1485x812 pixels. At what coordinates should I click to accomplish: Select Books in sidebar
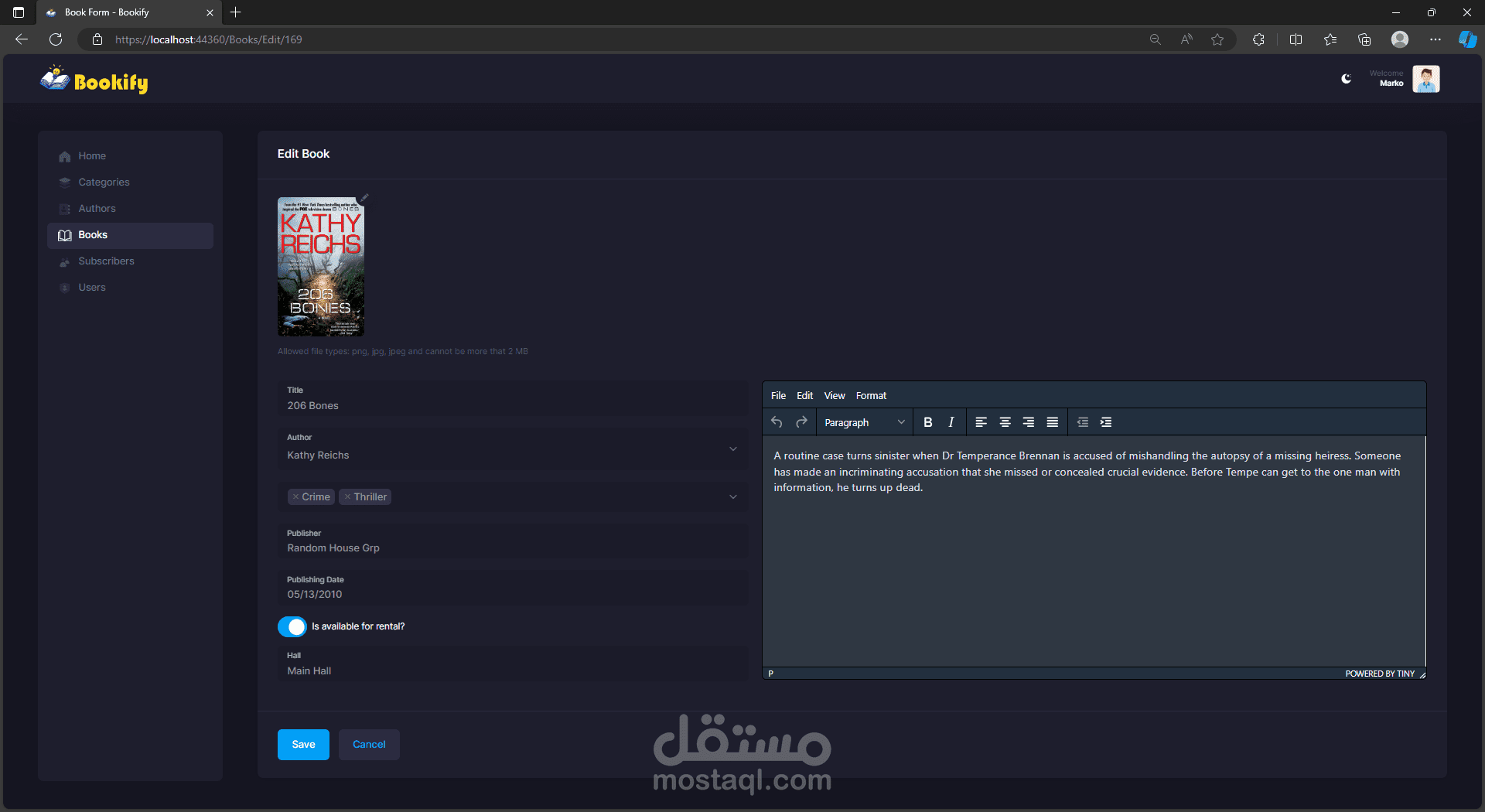(x=130, y=235)
